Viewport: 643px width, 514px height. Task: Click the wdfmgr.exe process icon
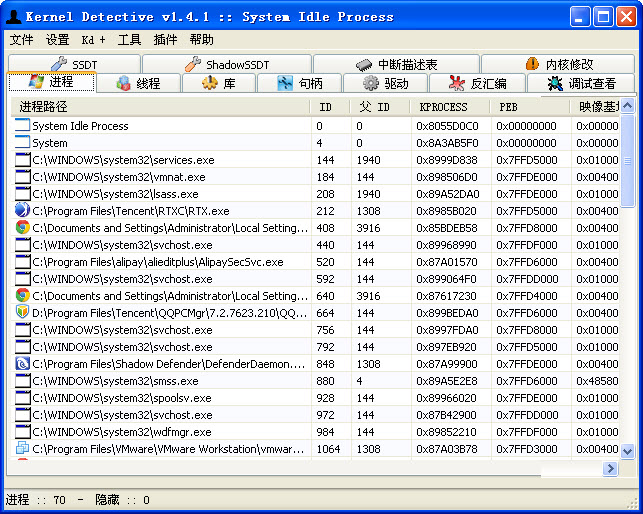coord(23,432)
